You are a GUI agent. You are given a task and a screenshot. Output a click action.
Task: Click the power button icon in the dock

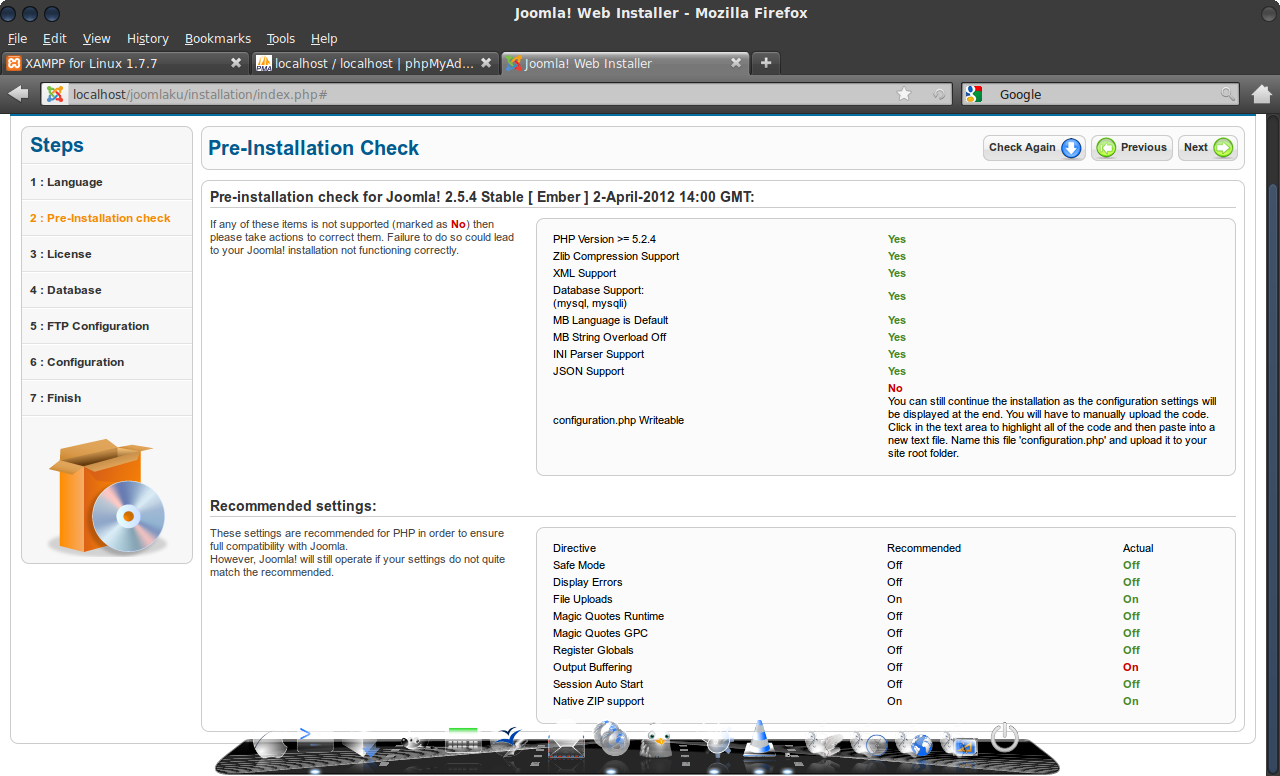tap(1004, 738)
